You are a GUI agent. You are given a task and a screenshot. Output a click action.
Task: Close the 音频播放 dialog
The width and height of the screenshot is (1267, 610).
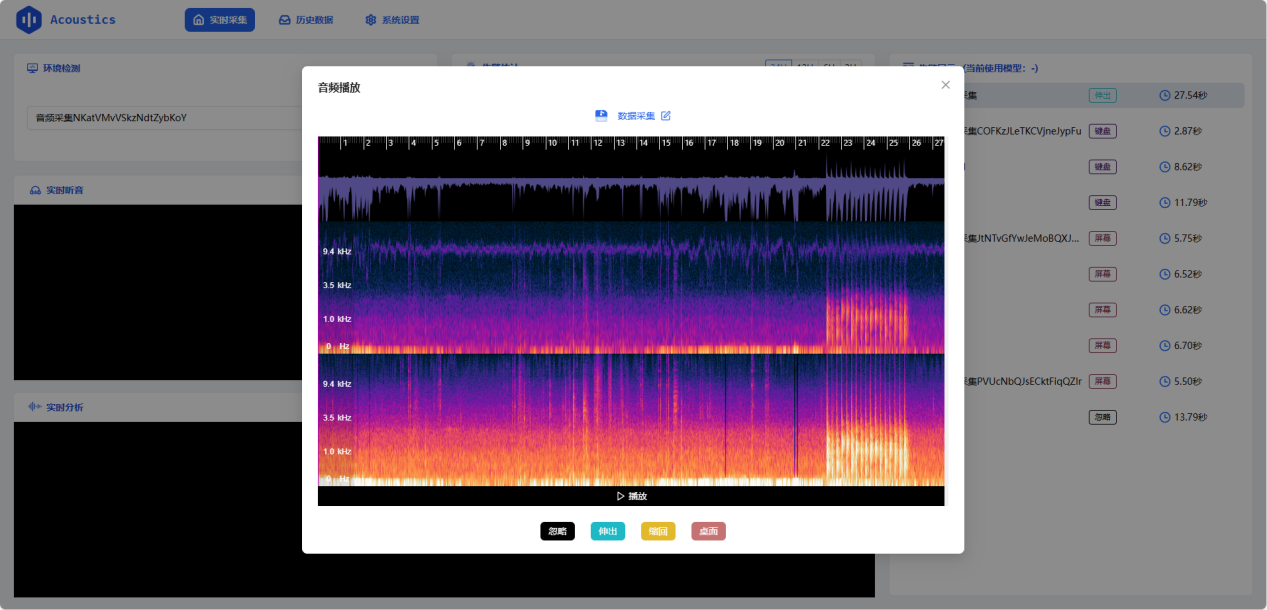point(945,85)
